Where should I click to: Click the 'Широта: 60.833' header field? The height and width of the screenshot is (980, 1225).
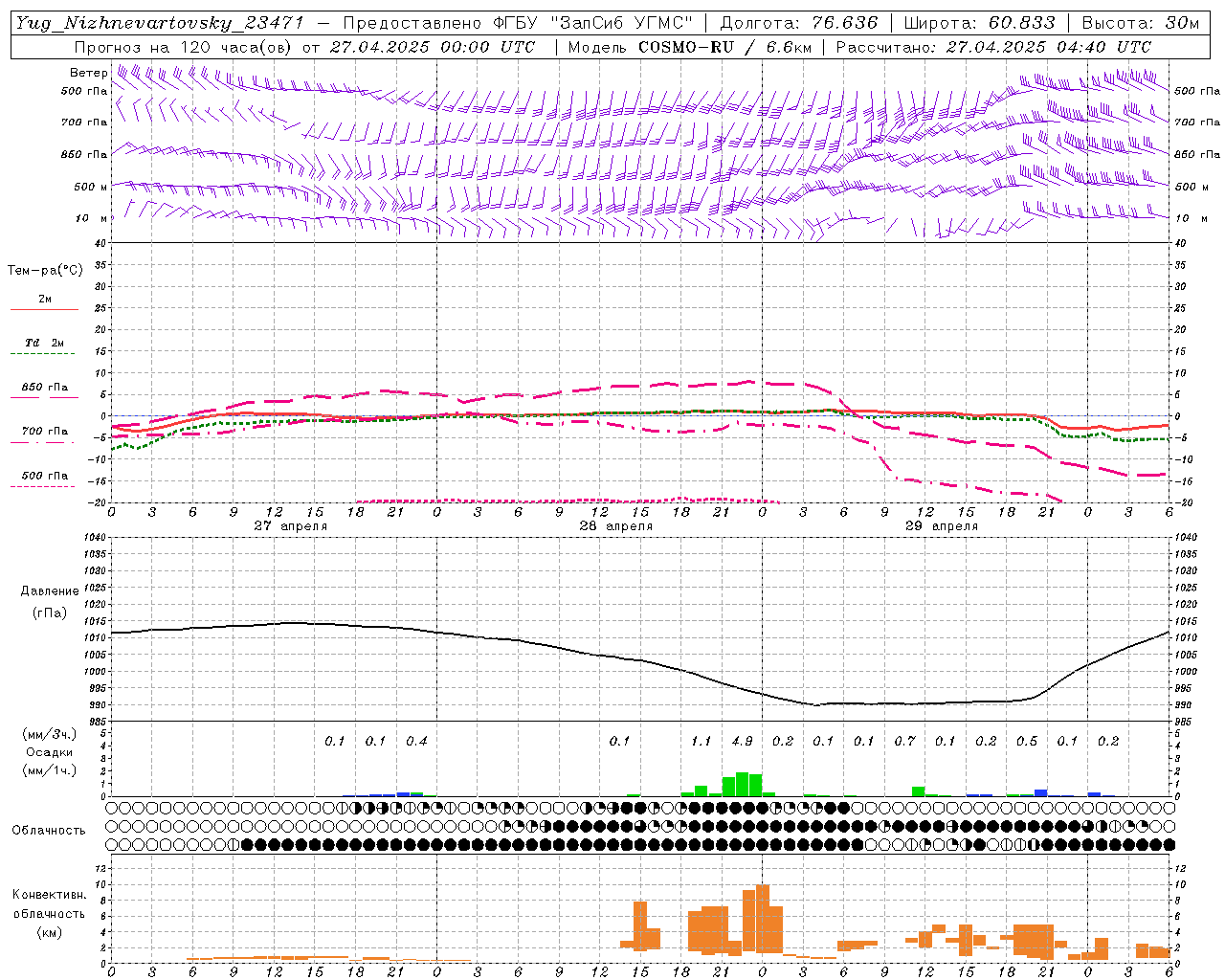(x=979, y=23)
